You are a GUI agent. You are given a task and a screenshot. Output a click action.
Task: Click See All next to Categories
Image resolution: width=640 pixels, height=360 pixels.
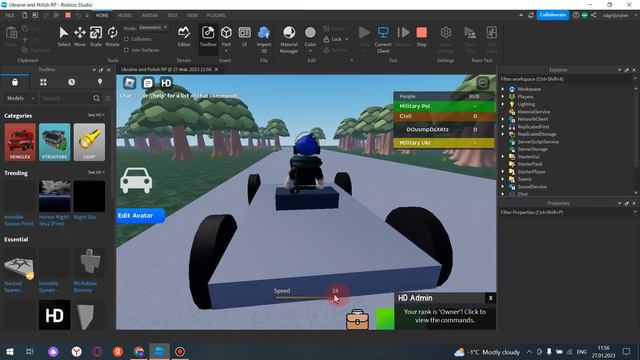coord(96,115)
